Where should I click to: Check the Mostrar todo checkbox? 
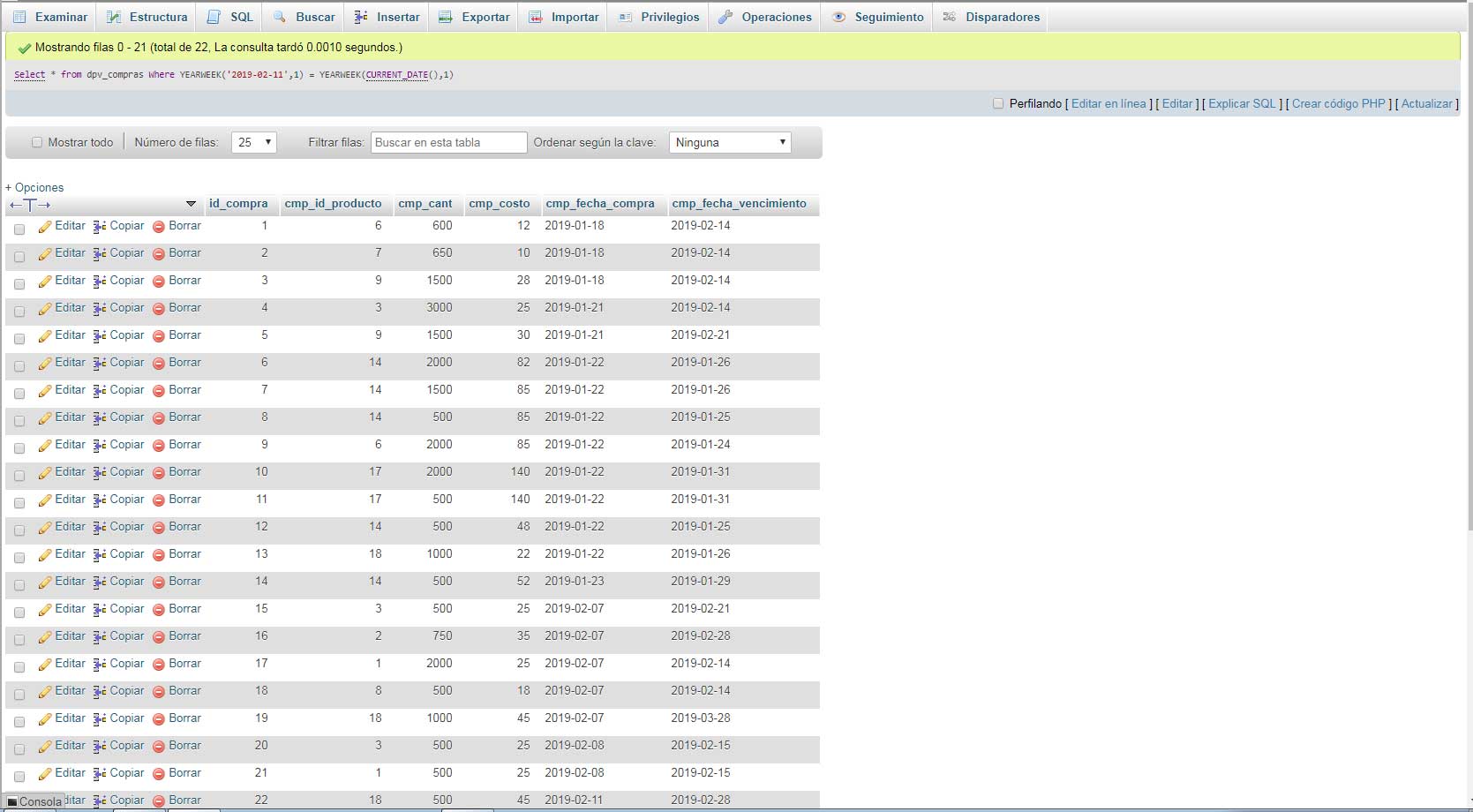click(x=37, y=142)
